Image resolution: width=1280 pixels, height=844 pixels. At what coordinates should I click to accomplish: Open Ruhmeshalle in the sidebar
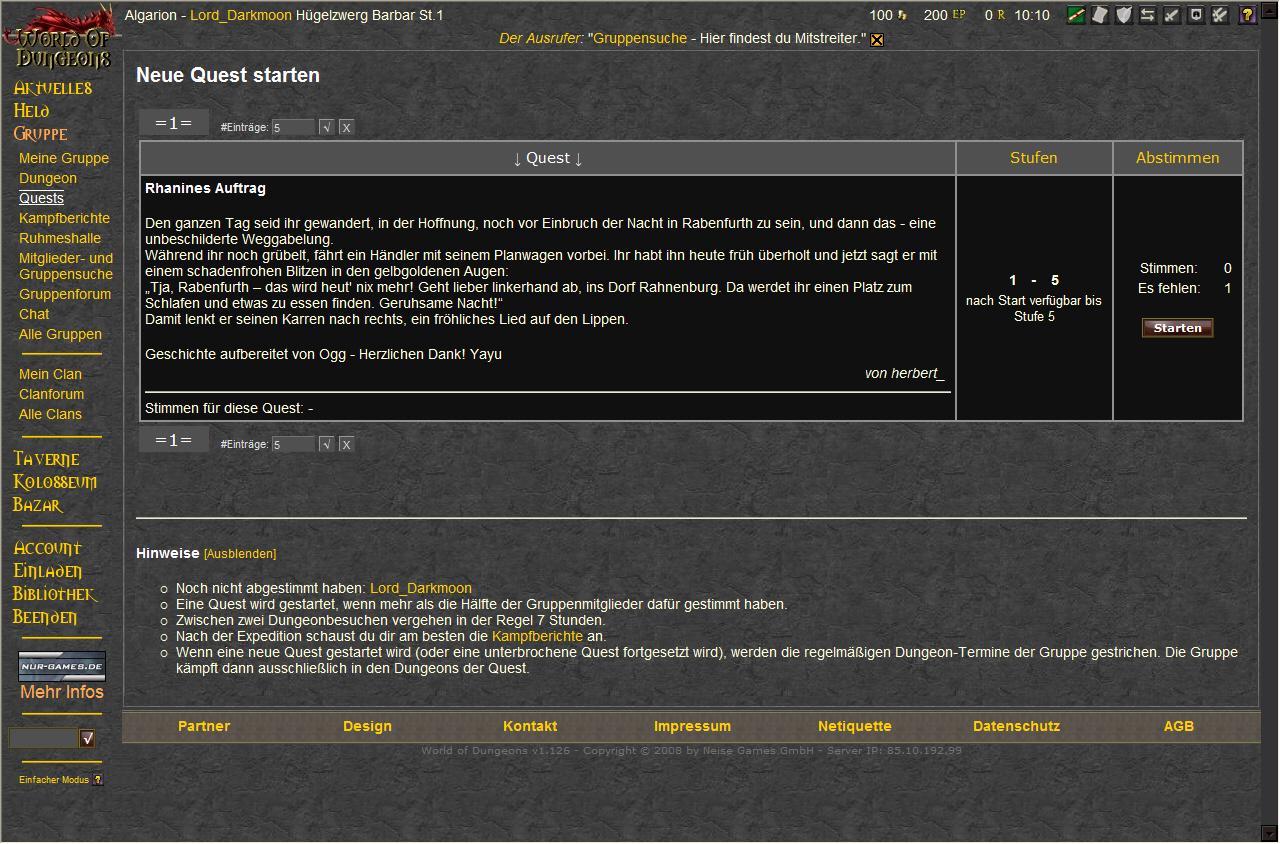coord(60,238)
